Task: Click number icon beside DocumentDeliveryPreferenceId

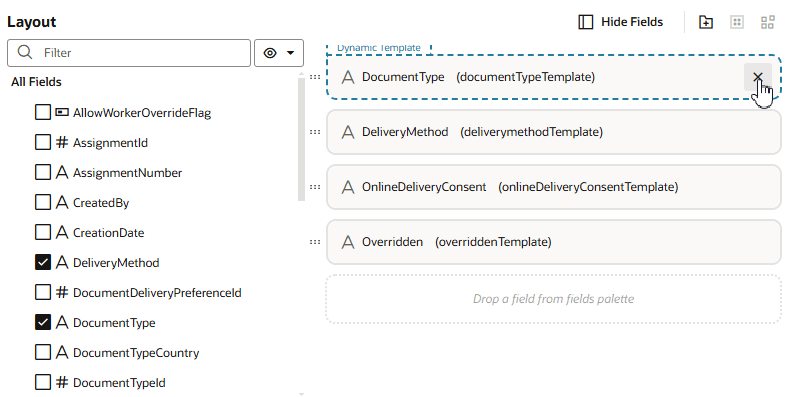Action: (62, 293)
